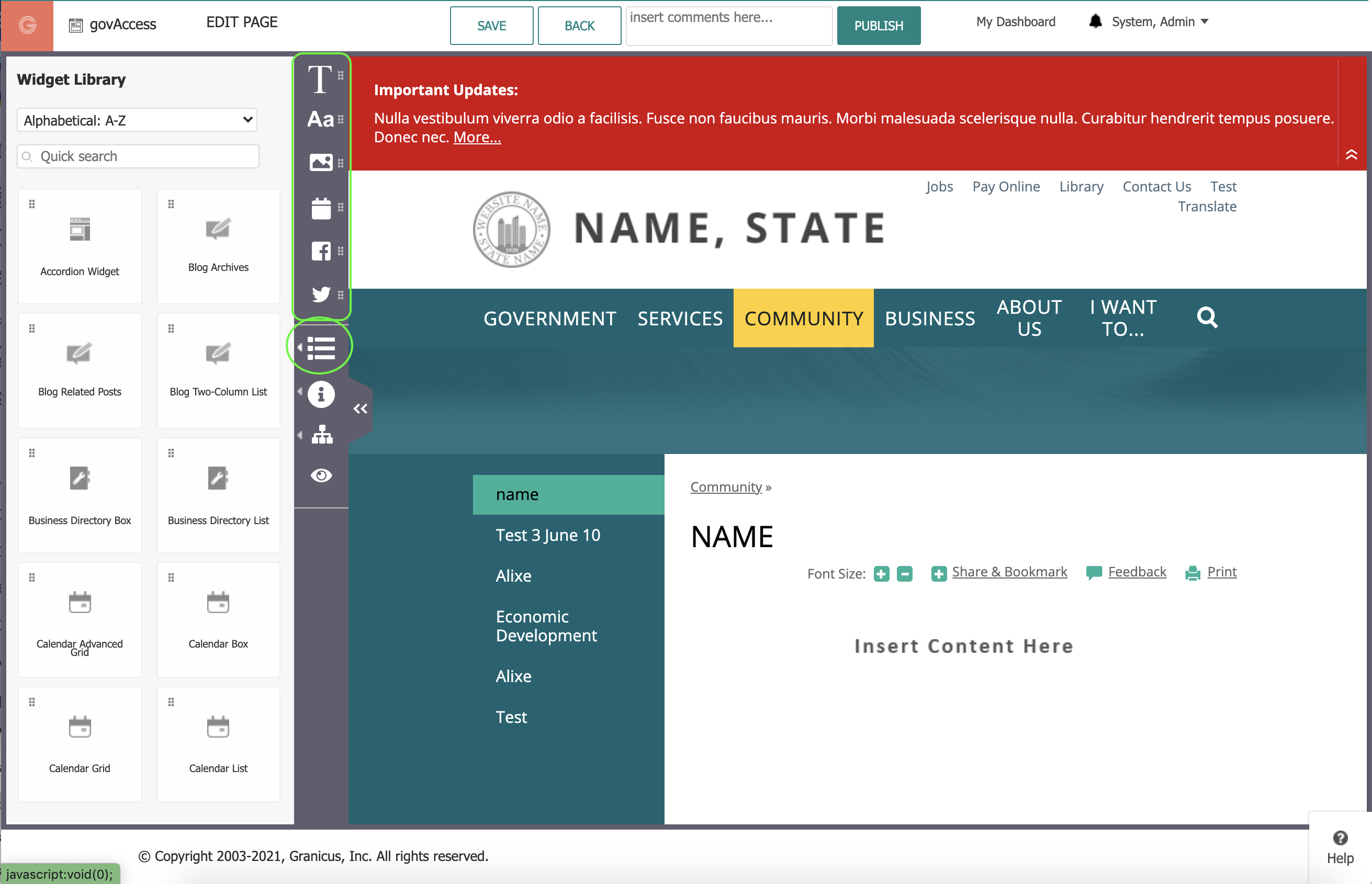Viewport: 1372px width, 884px height.
Task: Click the Accordion Widget tile
Action: 80,246
